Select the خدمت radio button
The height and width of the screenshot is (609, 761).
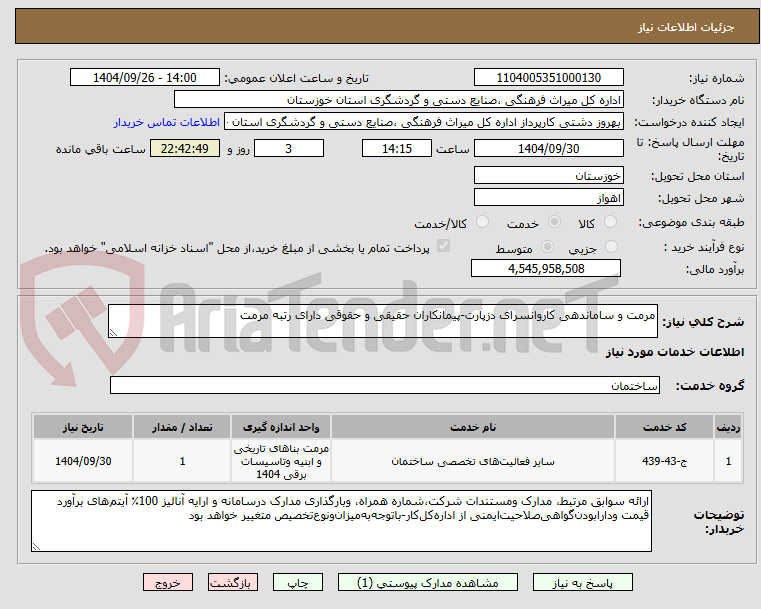tap(554, 222)
